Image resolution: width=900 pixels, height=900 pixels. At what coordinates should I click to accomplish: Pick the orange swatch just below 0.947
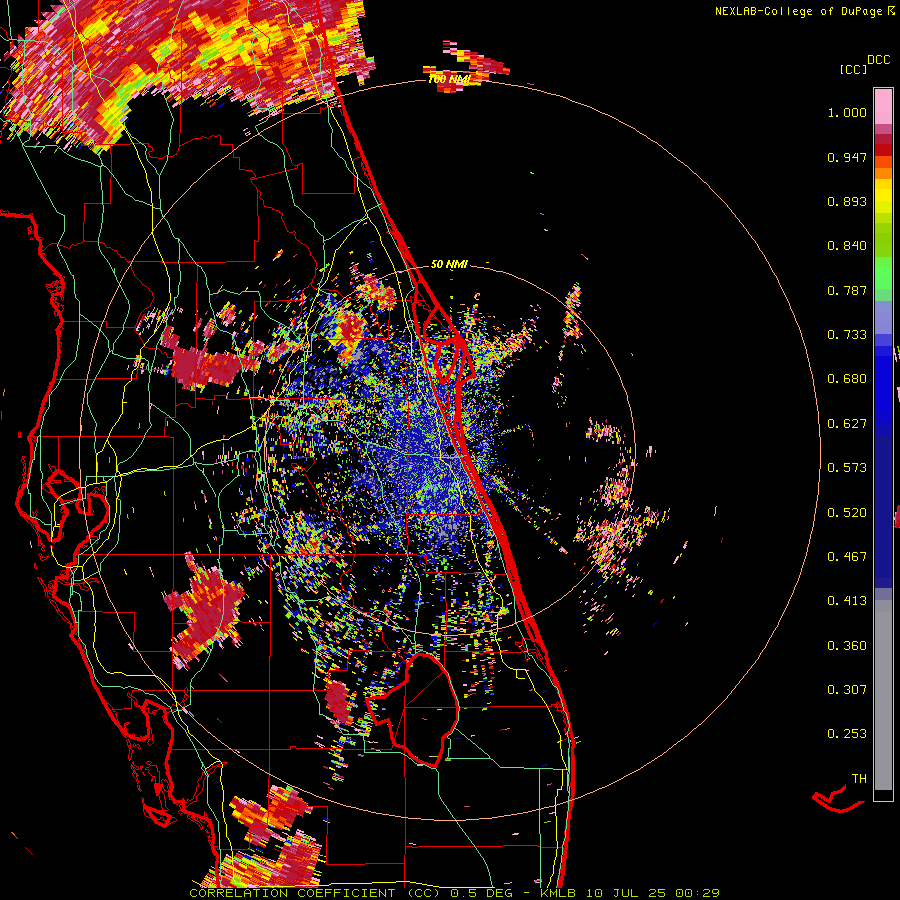(x=883, y=162)
